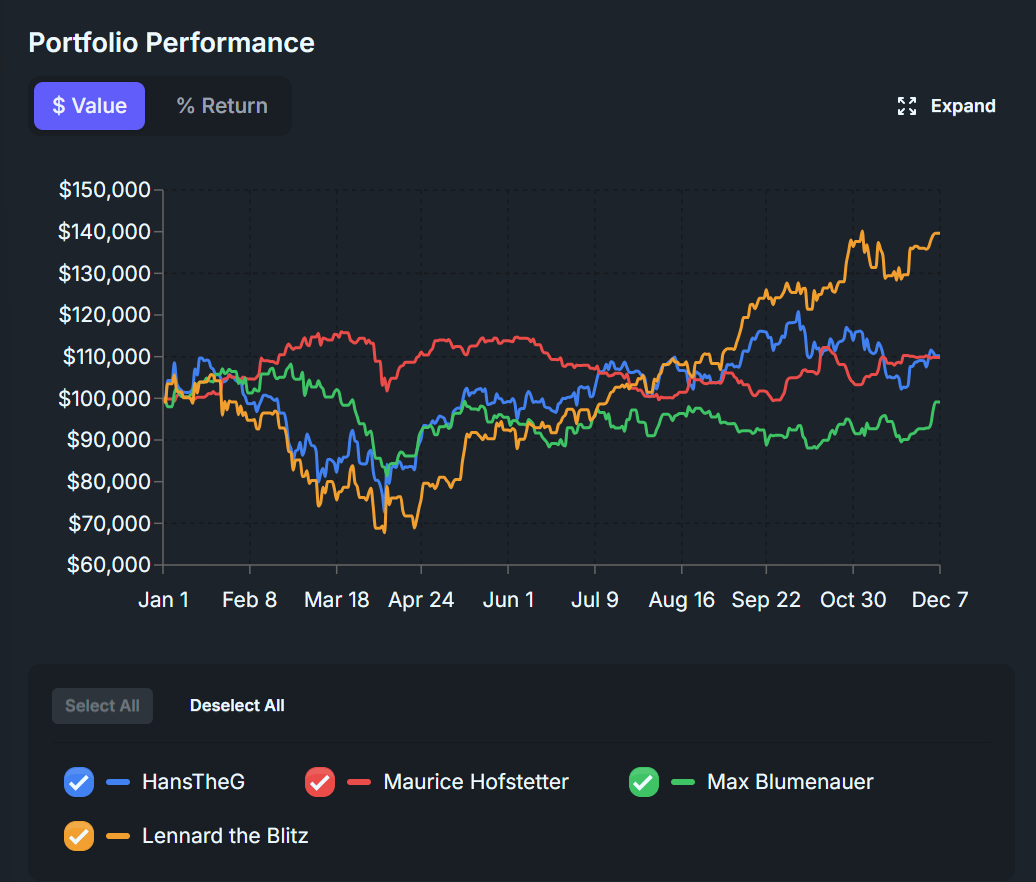Screen dimensions: 1036x882
Task: Click the Deselect All button
Action: pos(237,705)
